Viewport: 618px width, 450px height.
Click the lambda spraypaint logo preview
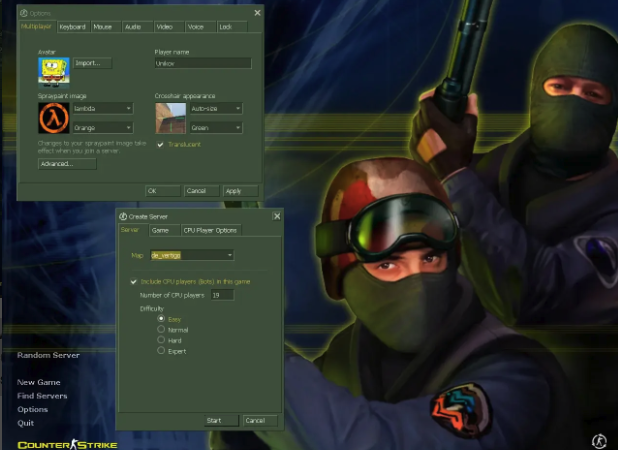[54, 118]
